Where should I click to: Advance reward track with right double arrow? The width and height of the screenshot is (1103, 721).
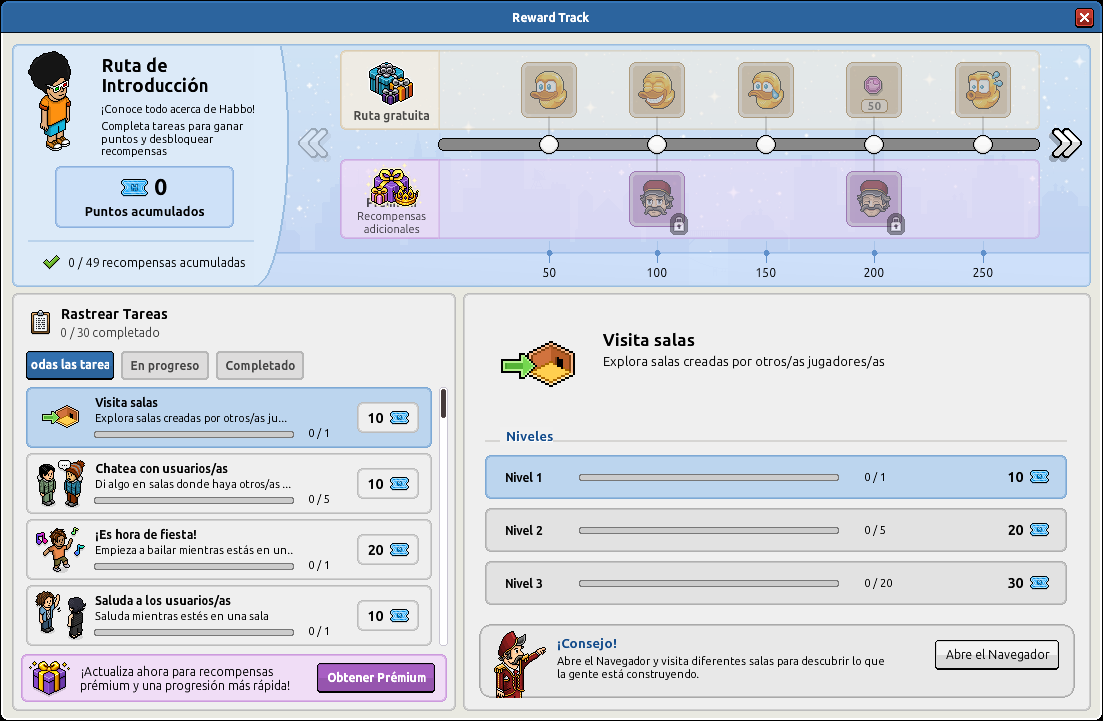1066,143
